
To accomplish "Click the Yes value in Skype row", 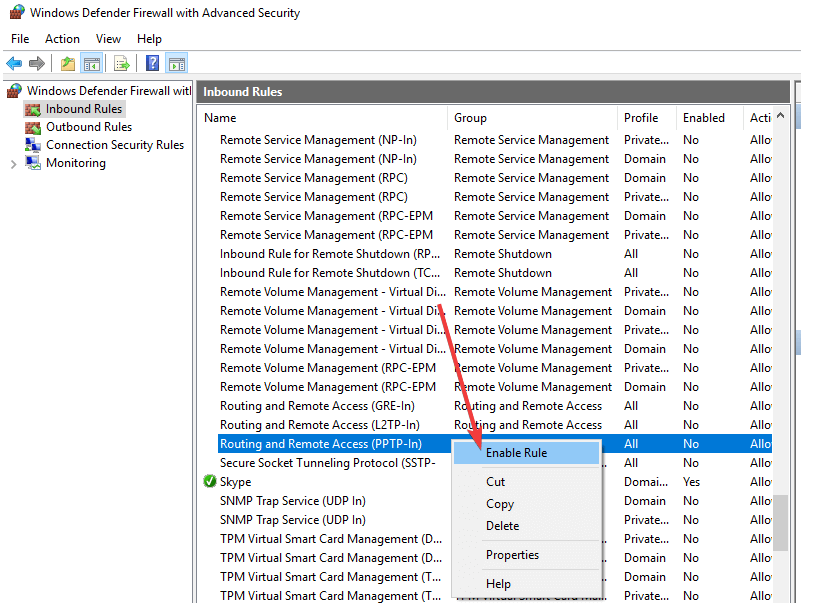I will point(691,482).
